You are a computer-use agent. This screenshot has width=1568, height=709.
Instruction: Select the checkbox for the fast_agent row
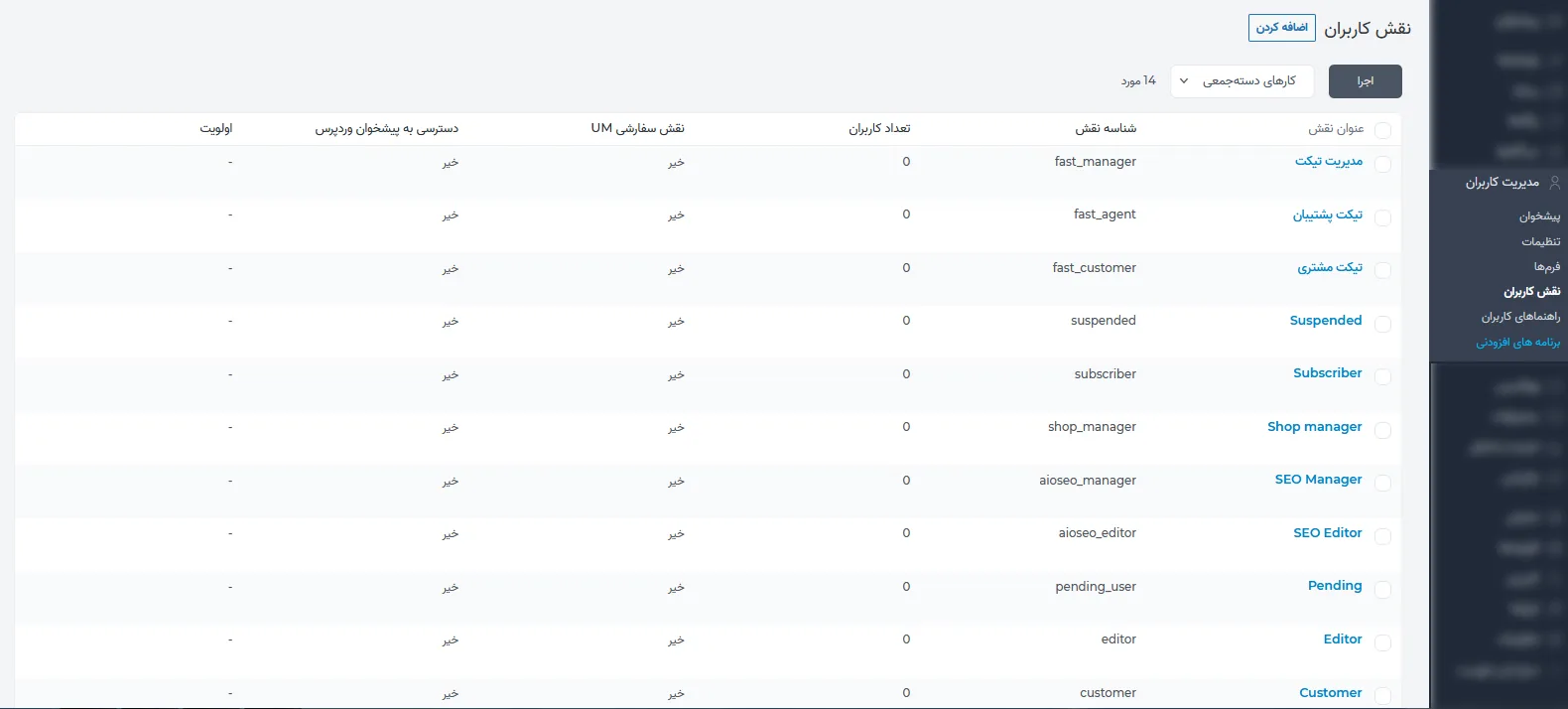pyautogui.click(x=1383, y=217)
